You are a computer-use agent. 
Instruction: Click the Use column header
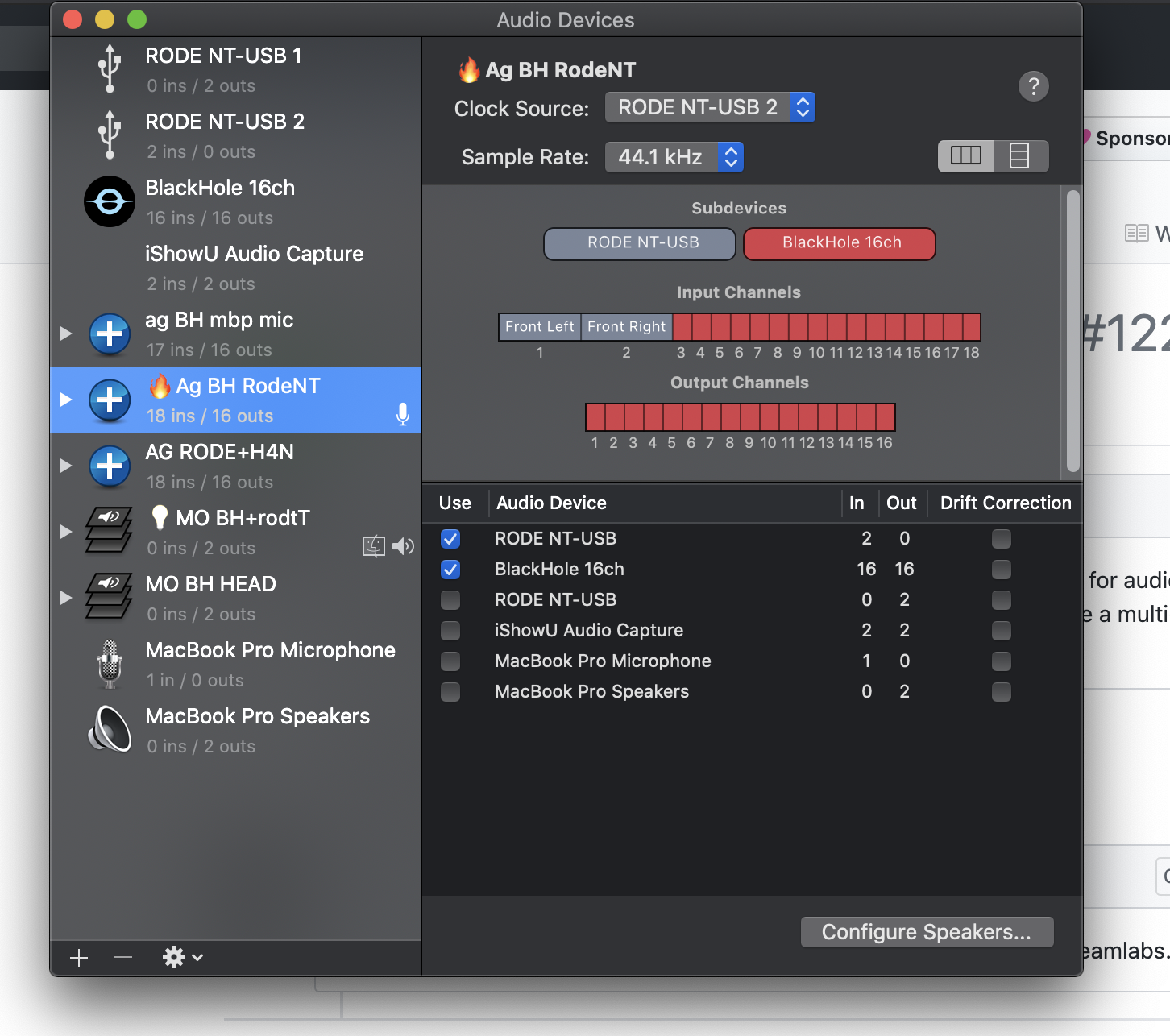click(x=455, y=503)
